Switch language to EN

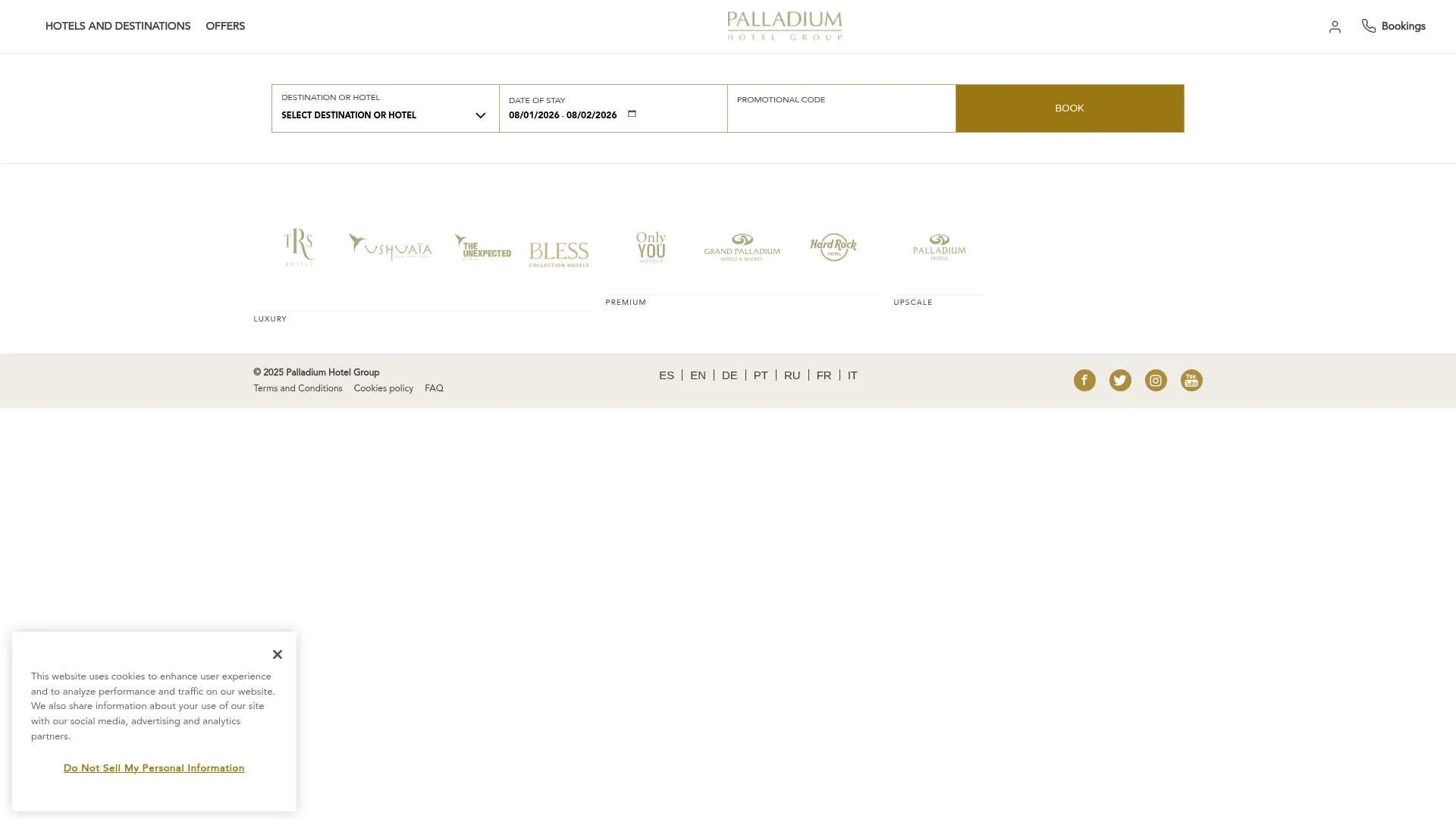click(698, 375)
